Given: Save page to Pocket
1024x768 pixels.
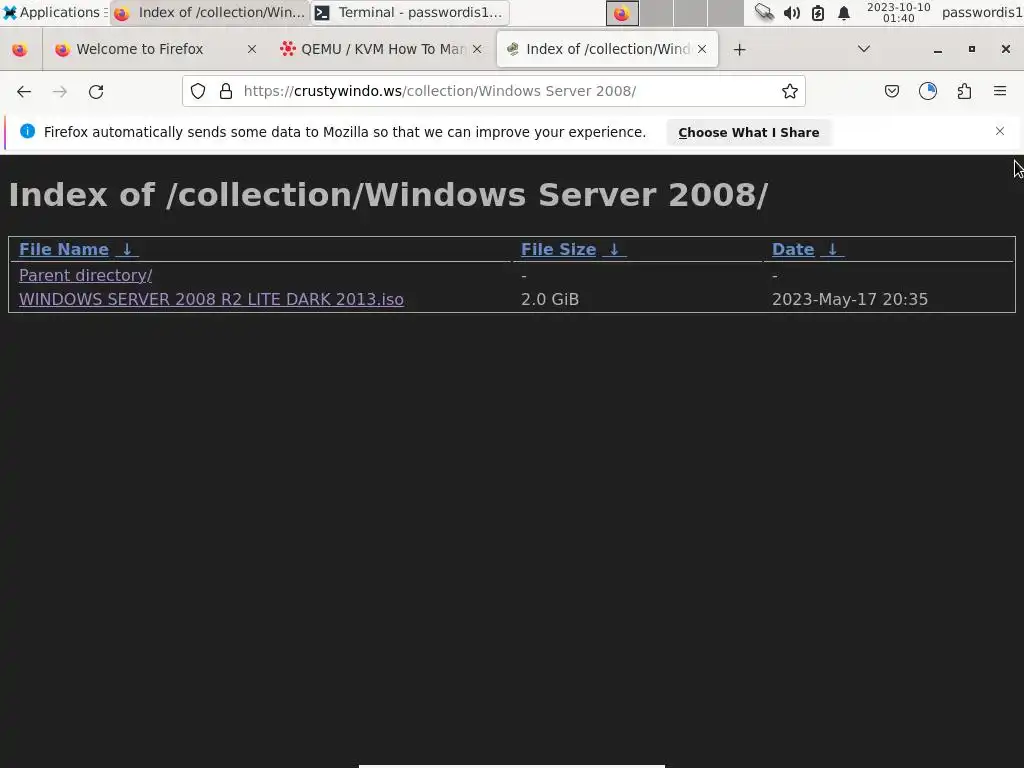Looking at the screenshot, I should (x=891, y=91).
